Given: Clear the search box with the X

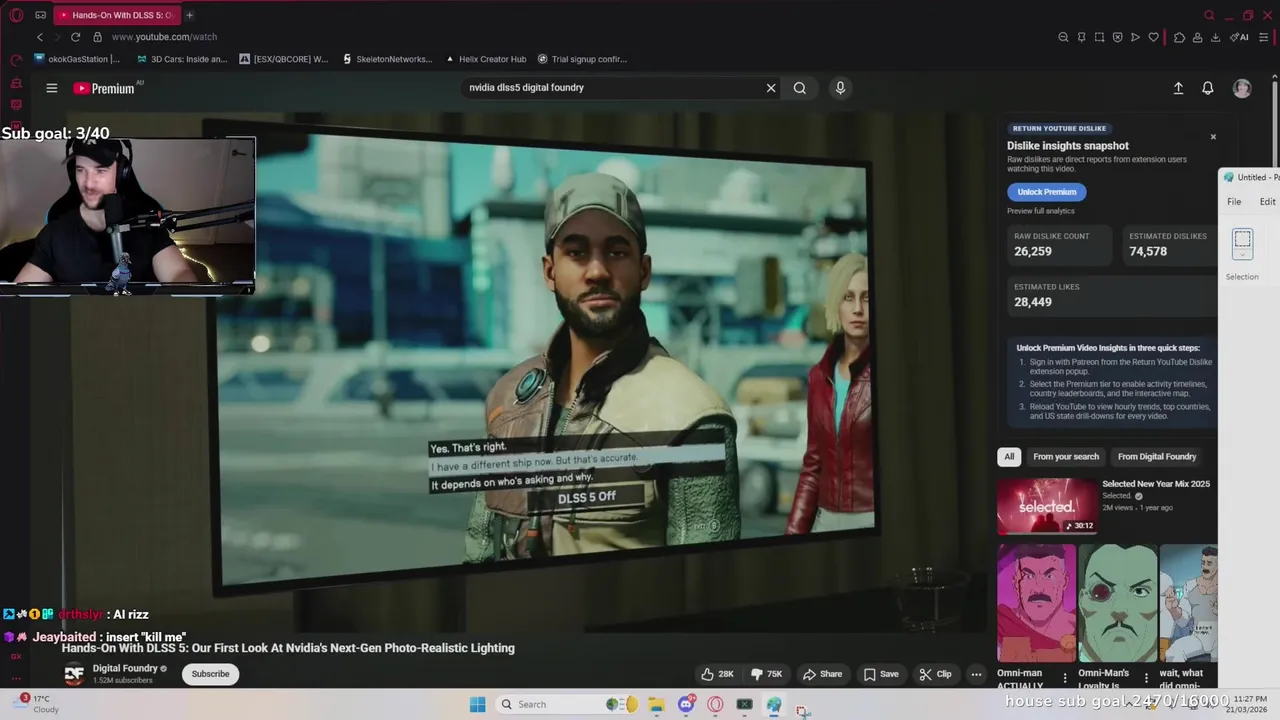Looking at the screenshot, I should pyautogui.click(x=771, y=88).
